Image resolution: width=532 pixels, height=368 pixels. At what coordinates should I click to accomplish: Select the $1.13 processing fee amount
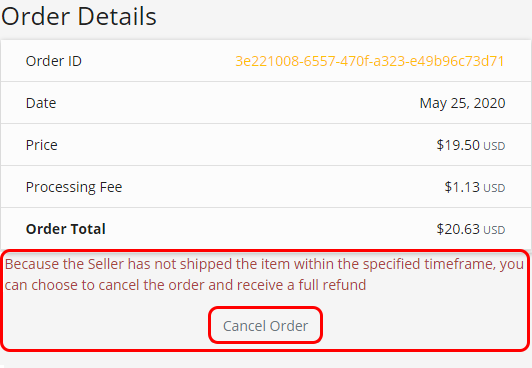point(462,187)
